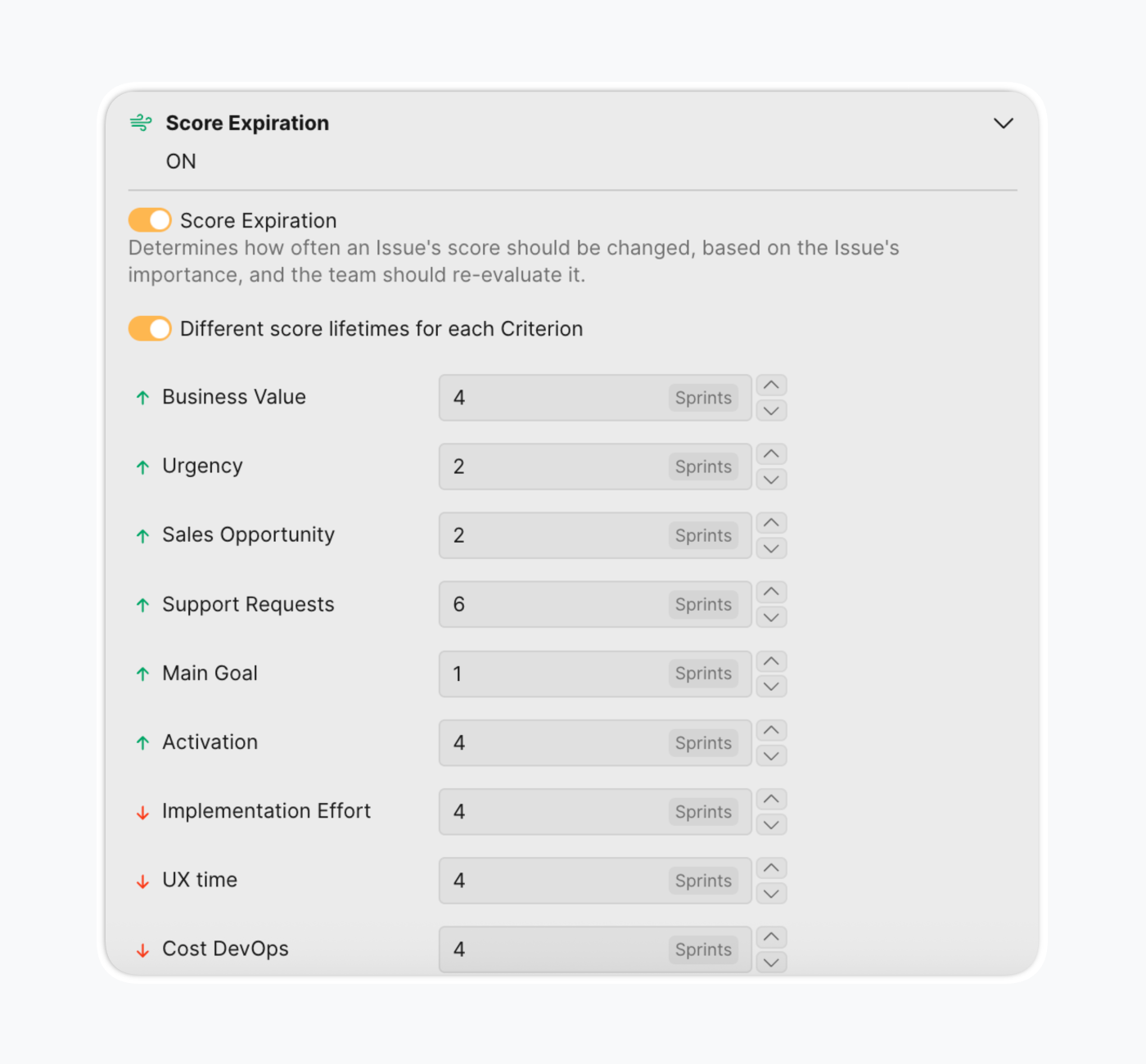Click the green arrow icon beside Main Goal
1146x1064 pixels.
[x=142, y=674]
